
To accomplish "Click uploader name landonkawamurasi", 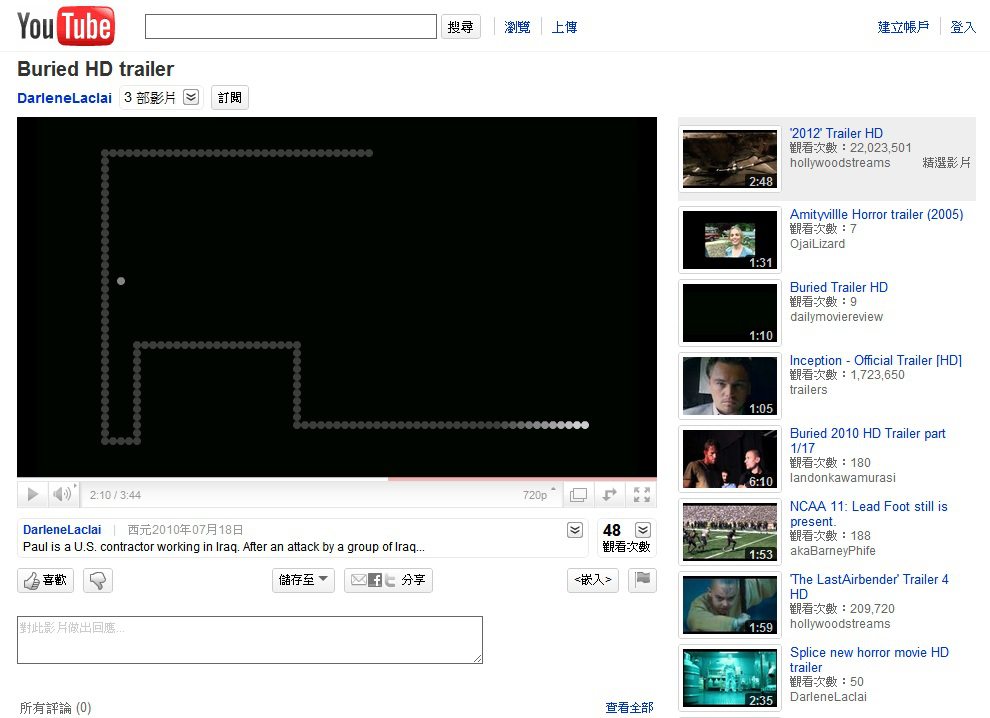I will [x=842, y=478].
